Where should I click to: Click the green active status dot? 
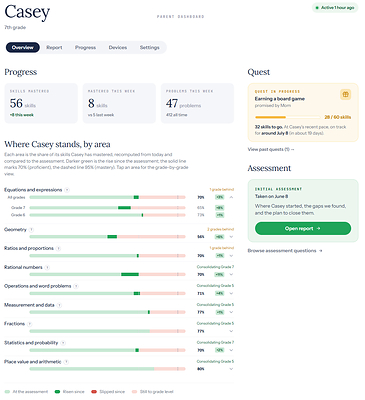317,8
